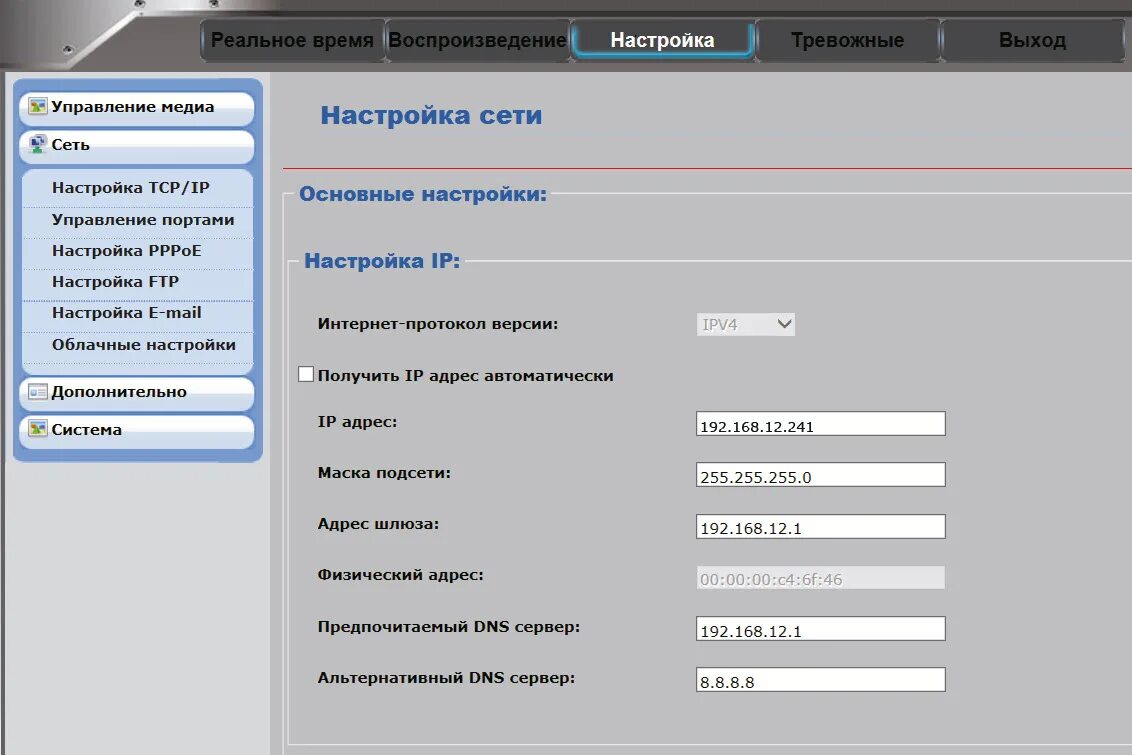Open the IPV4 protocol version dropdown
Viewport: 1132px width, 755px height.
click(x=746, y=324)
